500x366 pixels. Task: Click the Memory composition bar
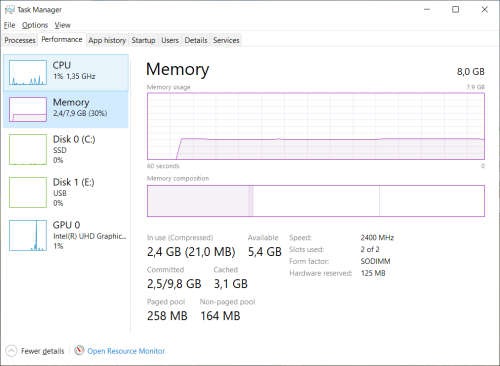(316, 201)
